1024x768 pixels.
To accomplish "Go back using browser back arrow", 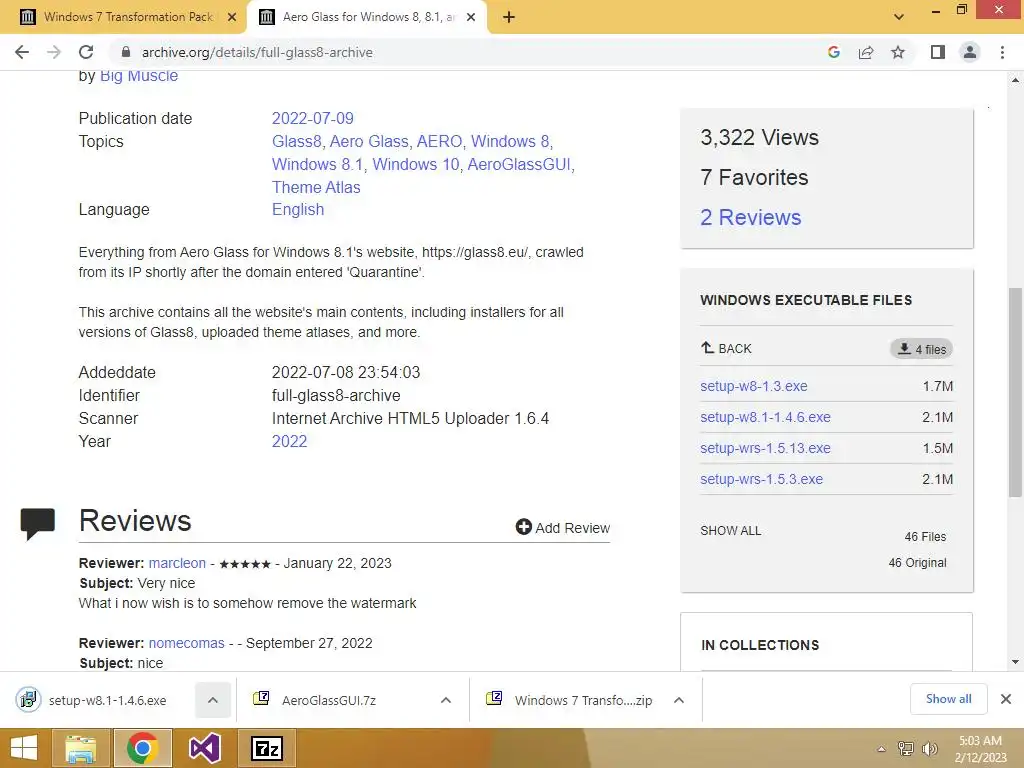I will tap(22, 52).
